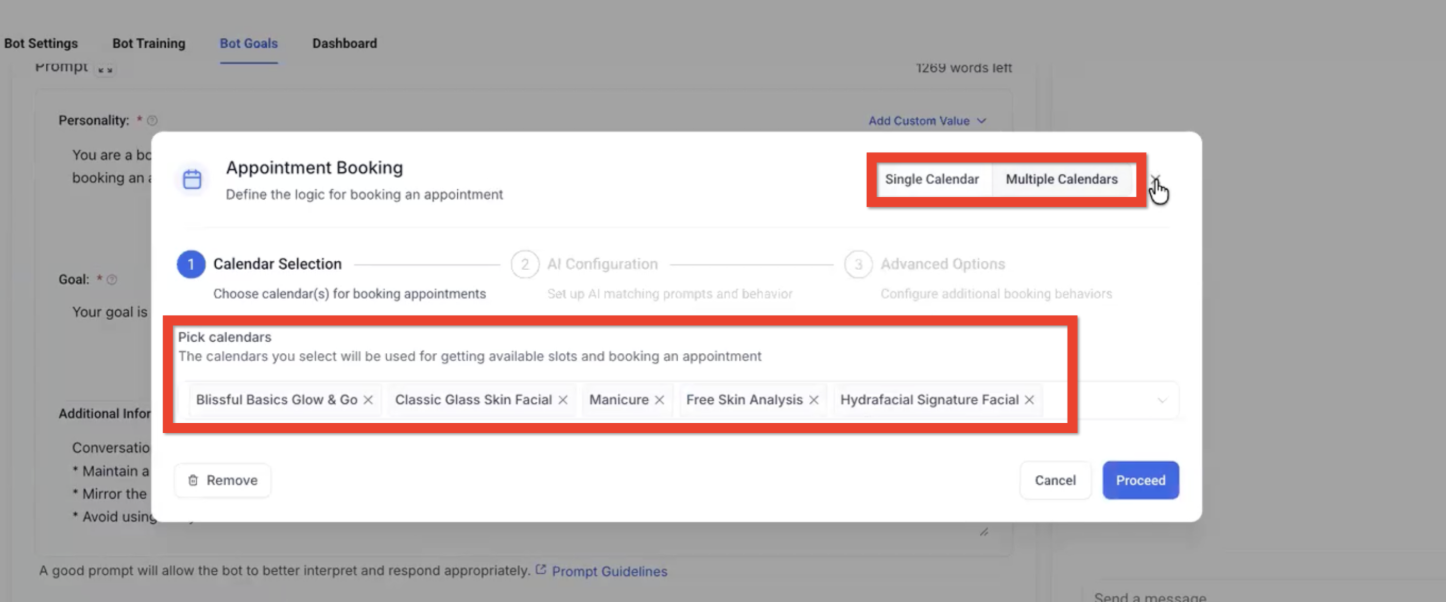Open the Add Custom Value dropdown

pos(927,121)
